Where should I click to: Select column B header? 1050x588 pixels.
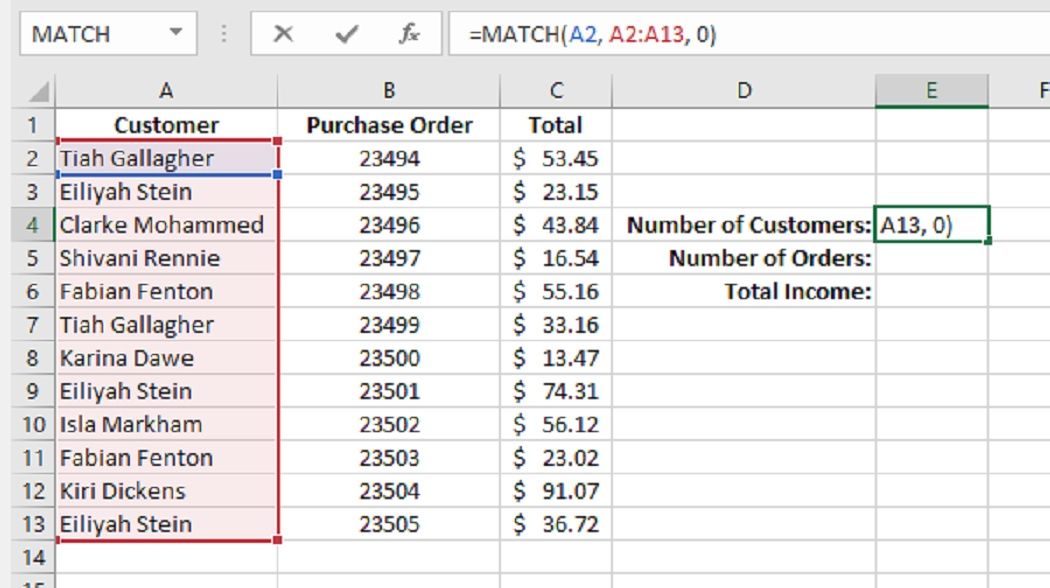[x=388, y=91]
